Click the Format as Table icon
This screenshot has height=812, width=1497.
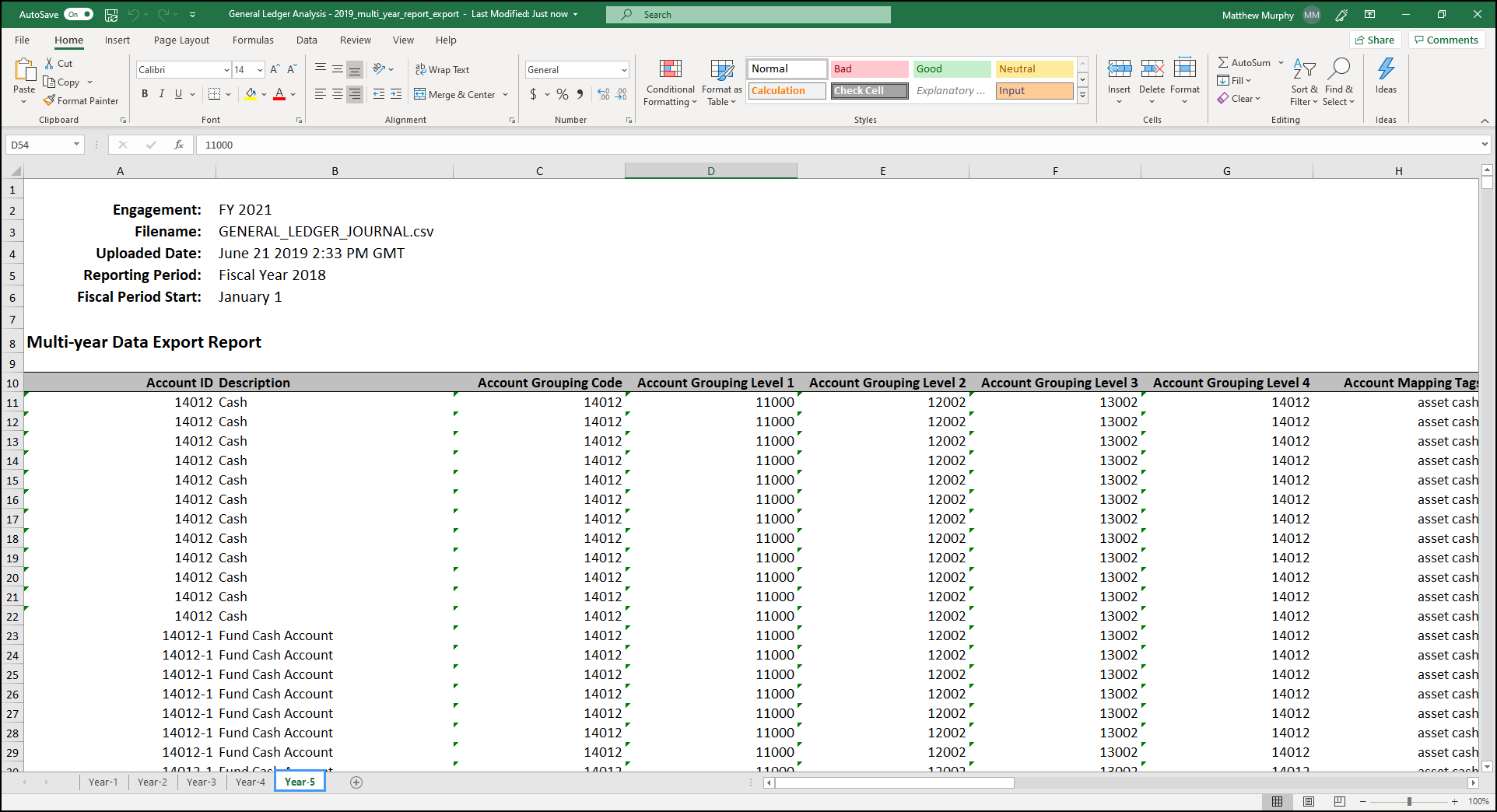click(720, 82)
